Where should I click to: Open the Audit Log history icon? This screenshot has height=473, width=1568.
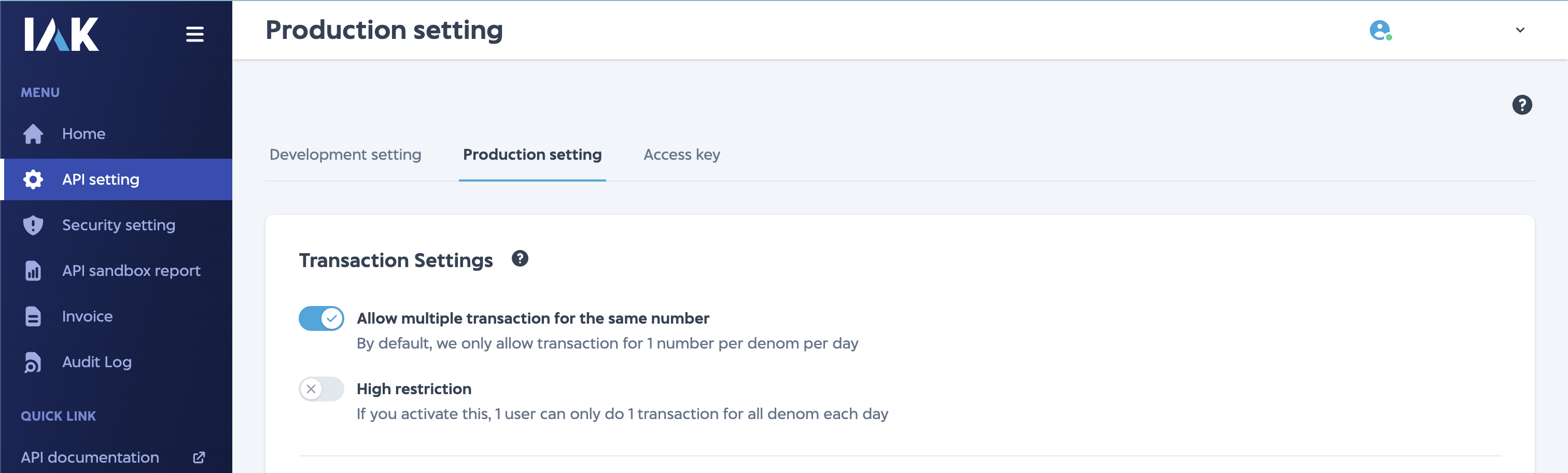click(x=32, y=361)
